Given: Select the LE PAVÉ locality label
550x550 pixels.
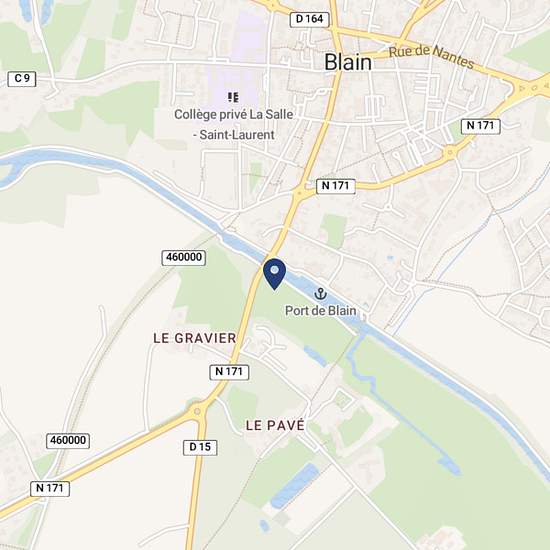Looking at the screenshot, I should click(x=275, y=425).
